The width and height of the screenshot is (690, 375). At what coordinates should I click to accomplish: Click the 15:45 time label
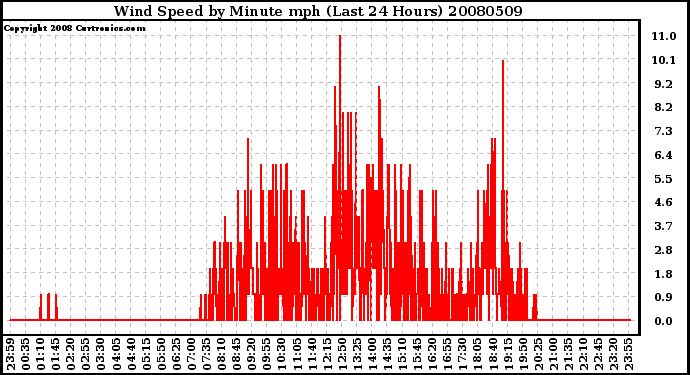[417, 354]
